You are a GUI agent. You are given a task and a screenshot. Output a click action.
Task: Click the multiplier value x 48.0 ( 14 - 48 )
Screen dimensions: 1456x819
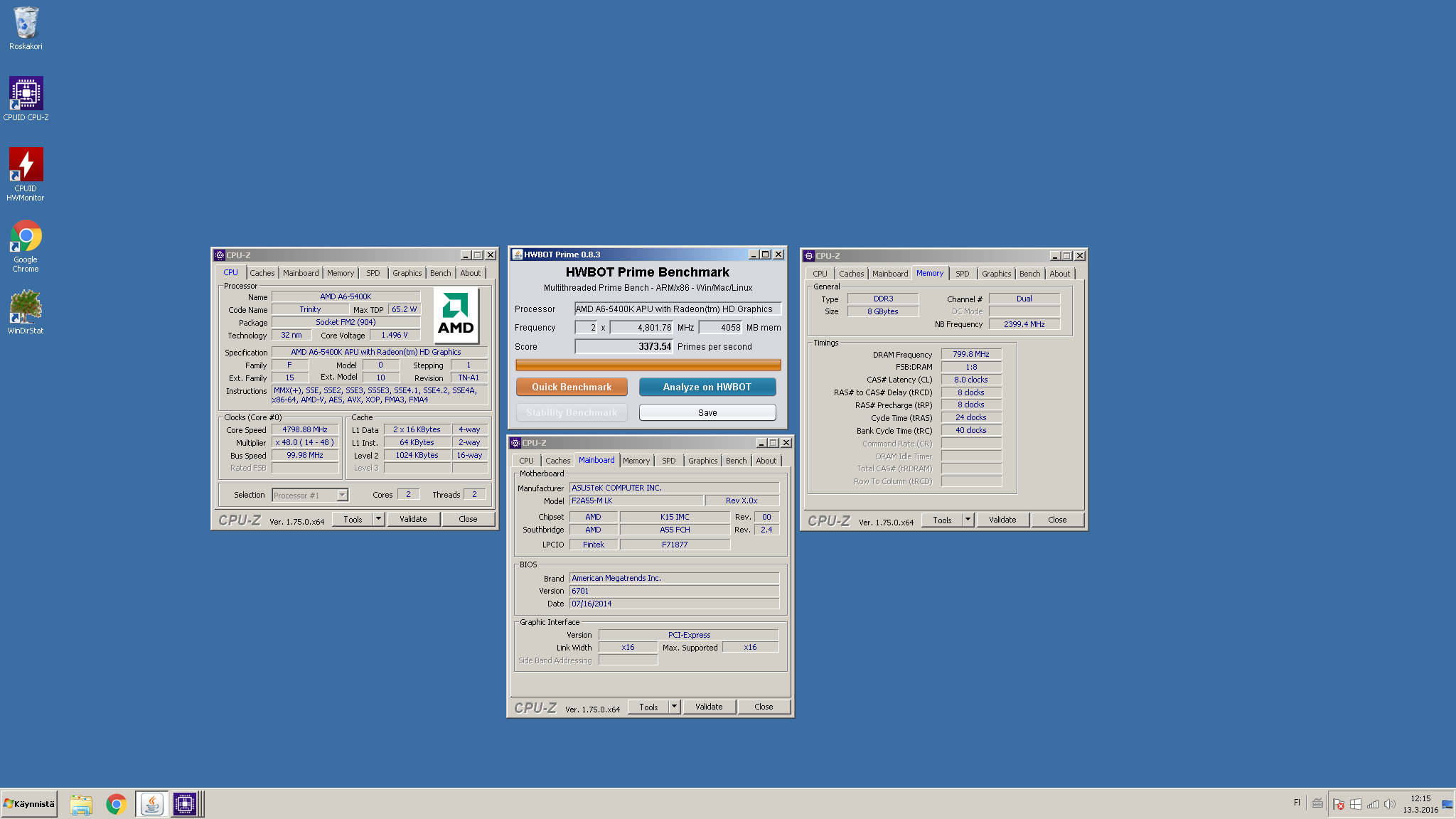(x=305, y=442)
